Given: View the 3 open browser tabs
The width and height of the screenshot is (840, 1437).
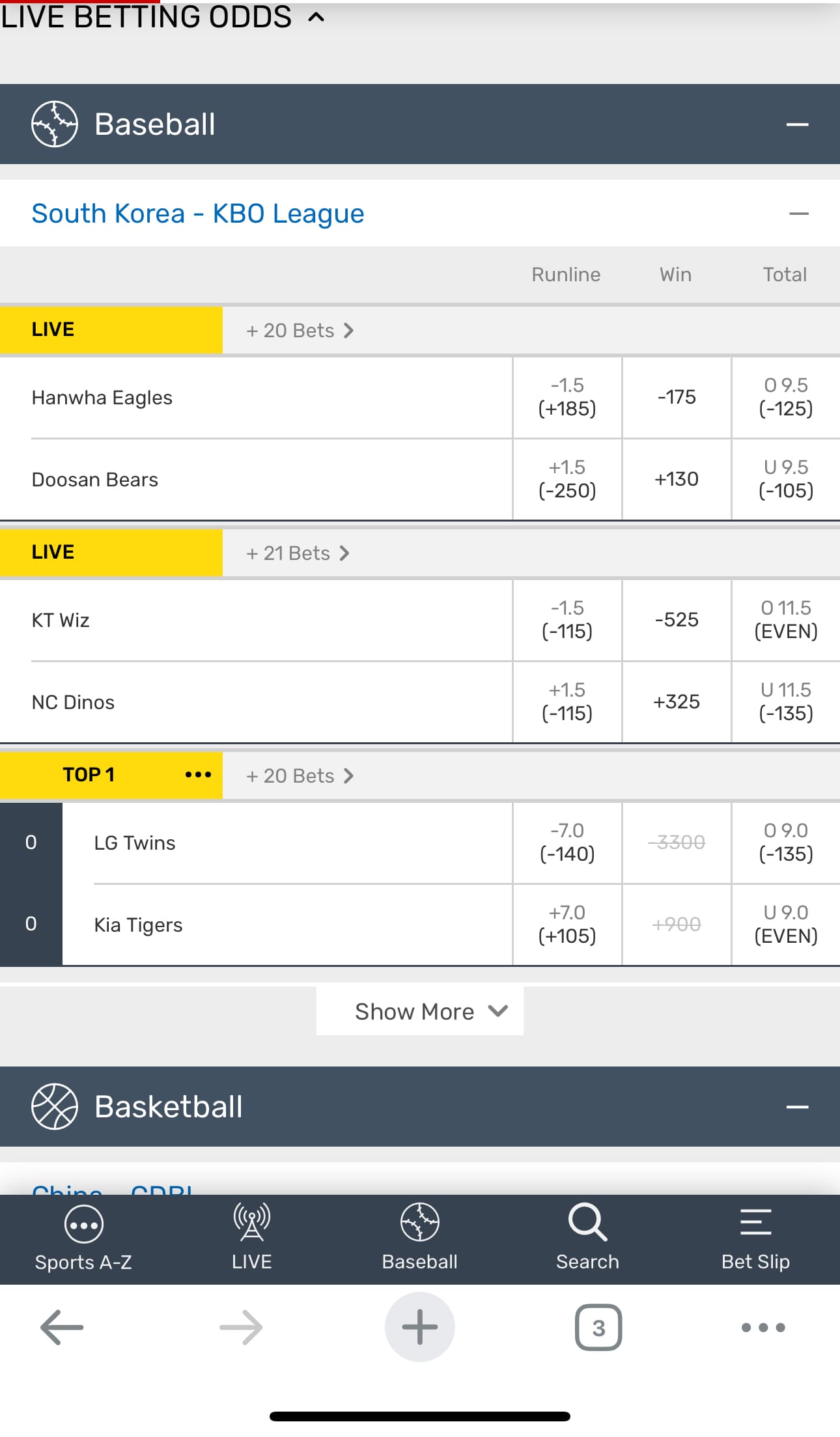Looking at the screenshot, I should 598,1327.
